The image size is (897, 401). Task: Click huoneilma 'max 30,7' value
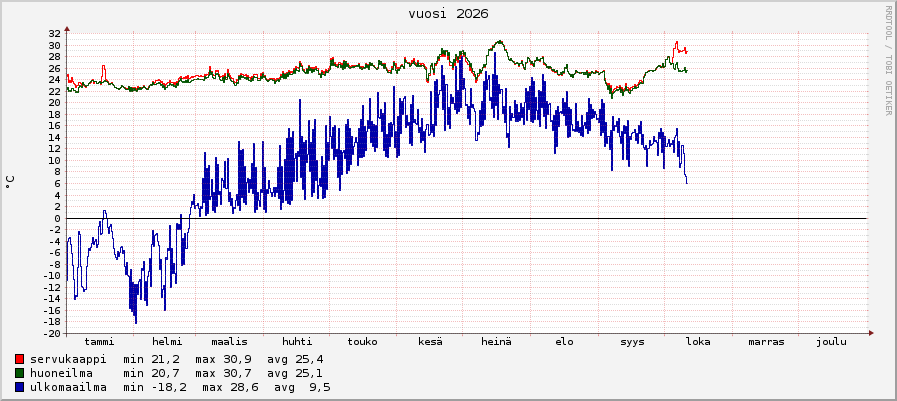[x=224, y=374]
